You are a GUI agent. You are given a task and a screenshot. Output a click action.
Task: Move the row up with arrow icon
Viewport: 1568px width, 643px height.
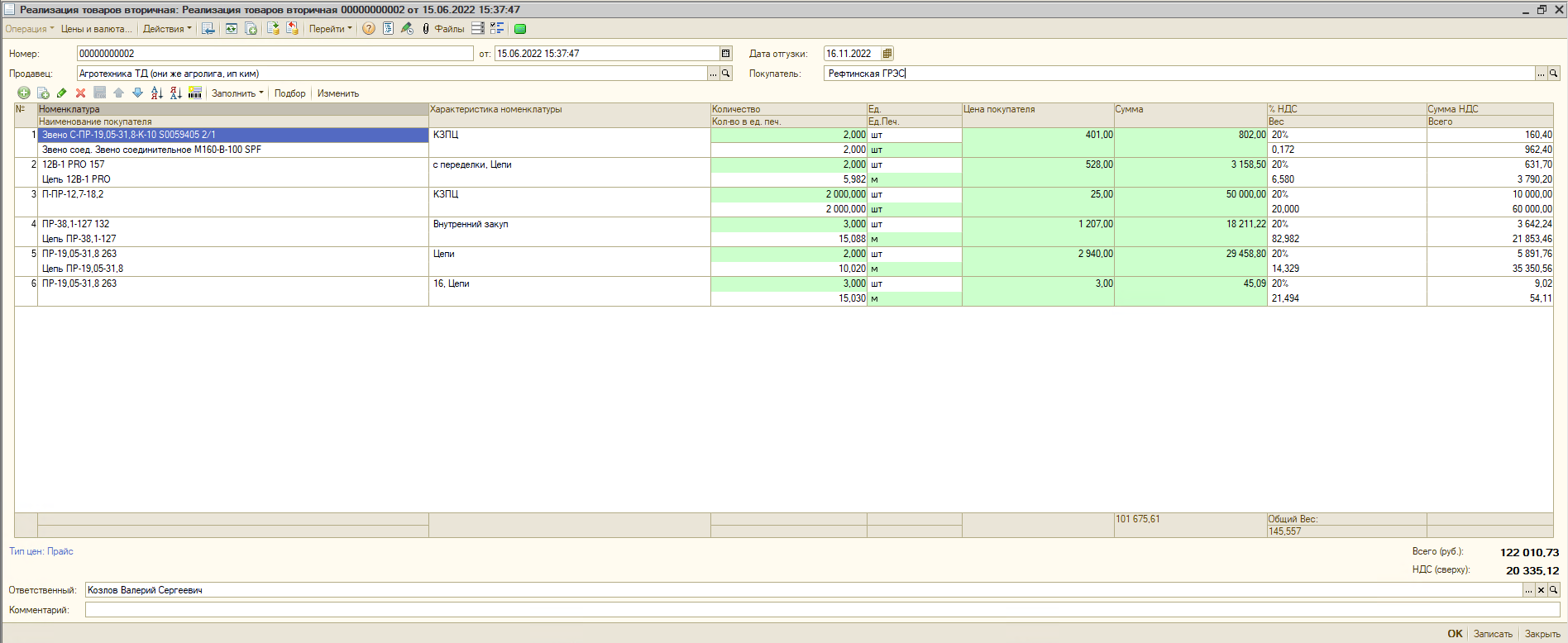pyautogui.click(x=119, y=93)
